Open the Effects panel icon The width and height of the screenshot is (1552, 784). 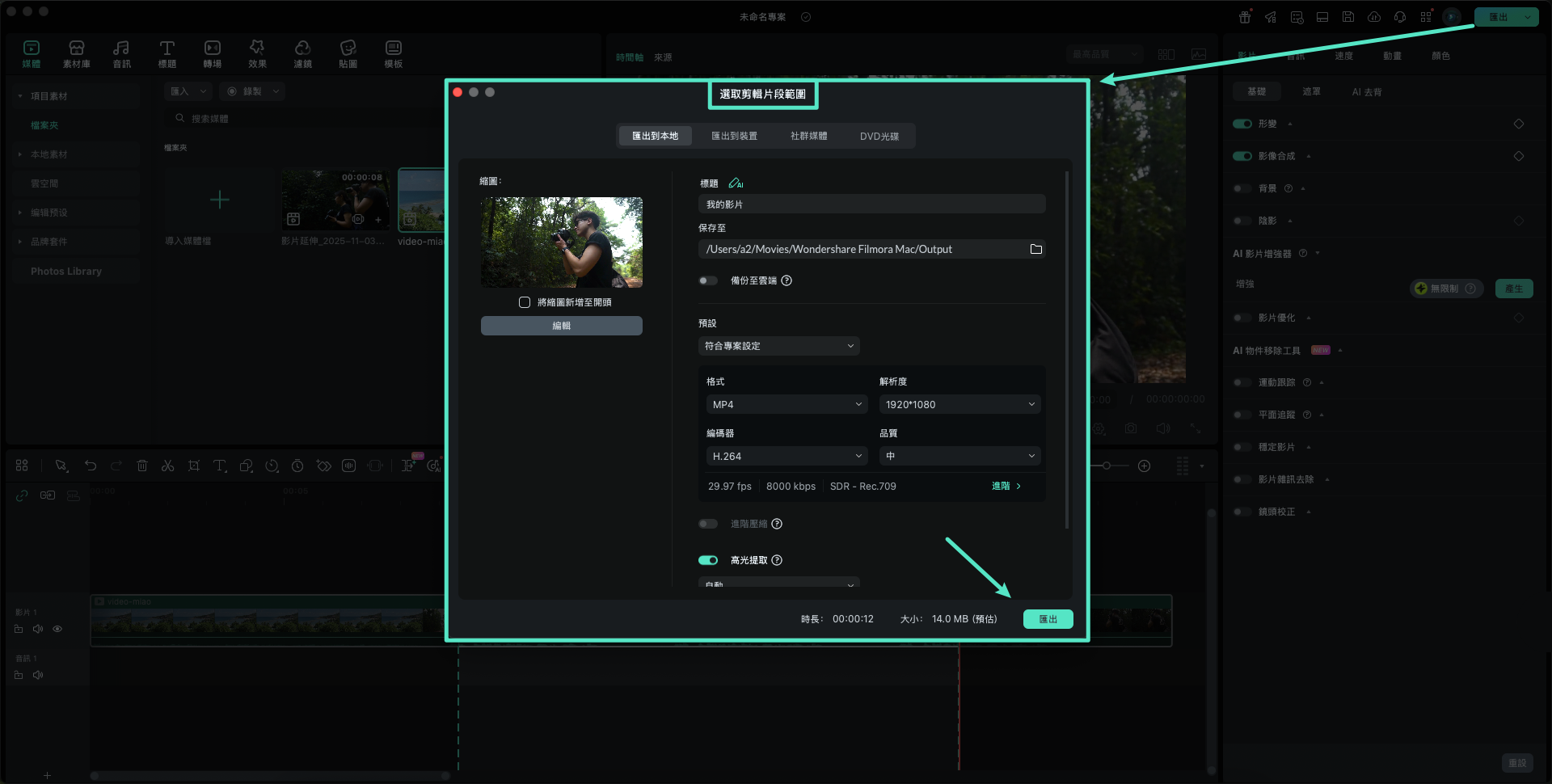click(257, 53)
